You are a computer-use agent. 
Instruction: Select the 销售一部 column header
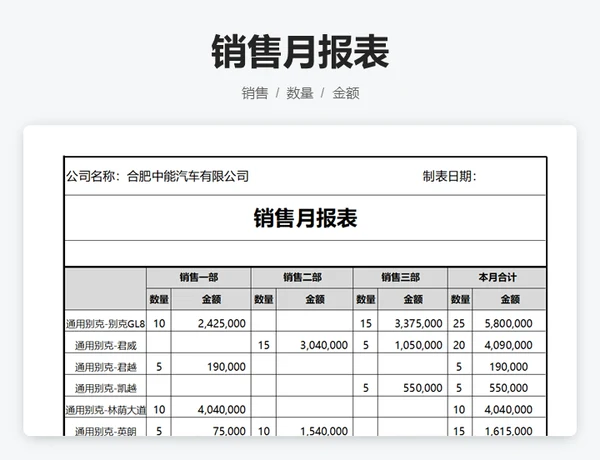pos(199,277)
